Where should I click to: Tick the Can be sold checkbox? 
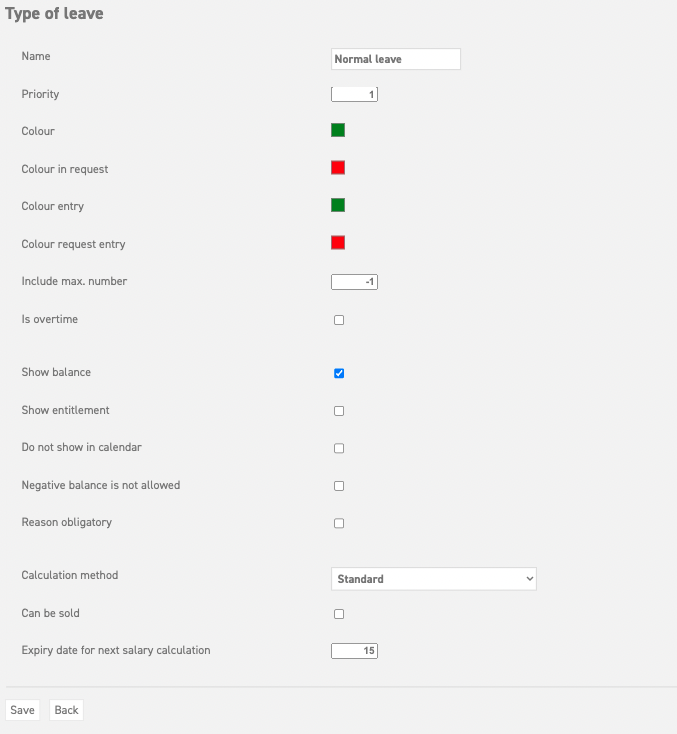pyautogui.click(x=339, y=614)
